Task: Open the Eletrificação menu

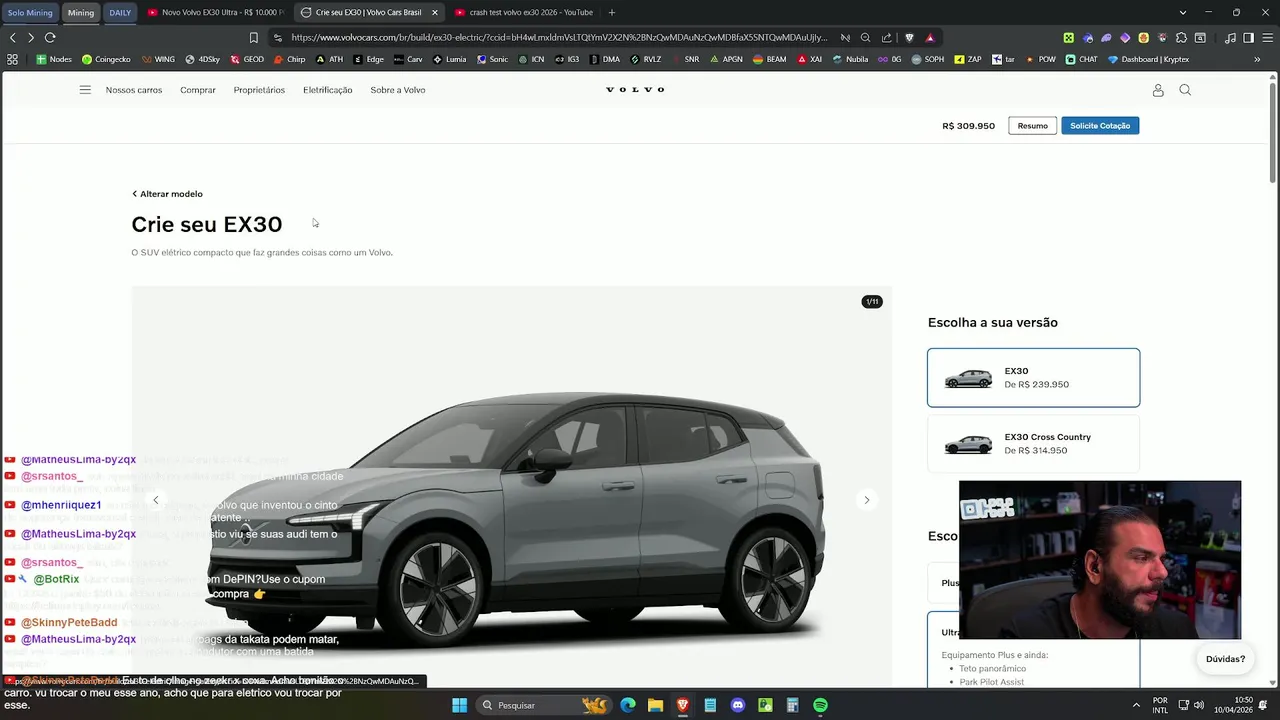Action: (328, 90)
